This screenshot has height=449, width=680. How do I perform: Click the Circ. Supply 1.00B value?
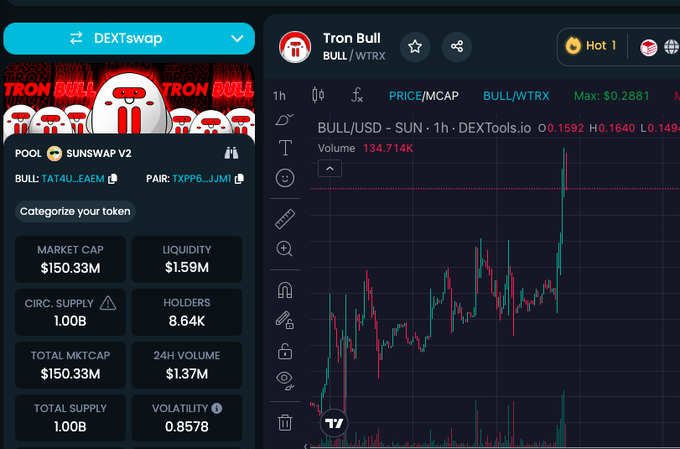coord(70,321)
